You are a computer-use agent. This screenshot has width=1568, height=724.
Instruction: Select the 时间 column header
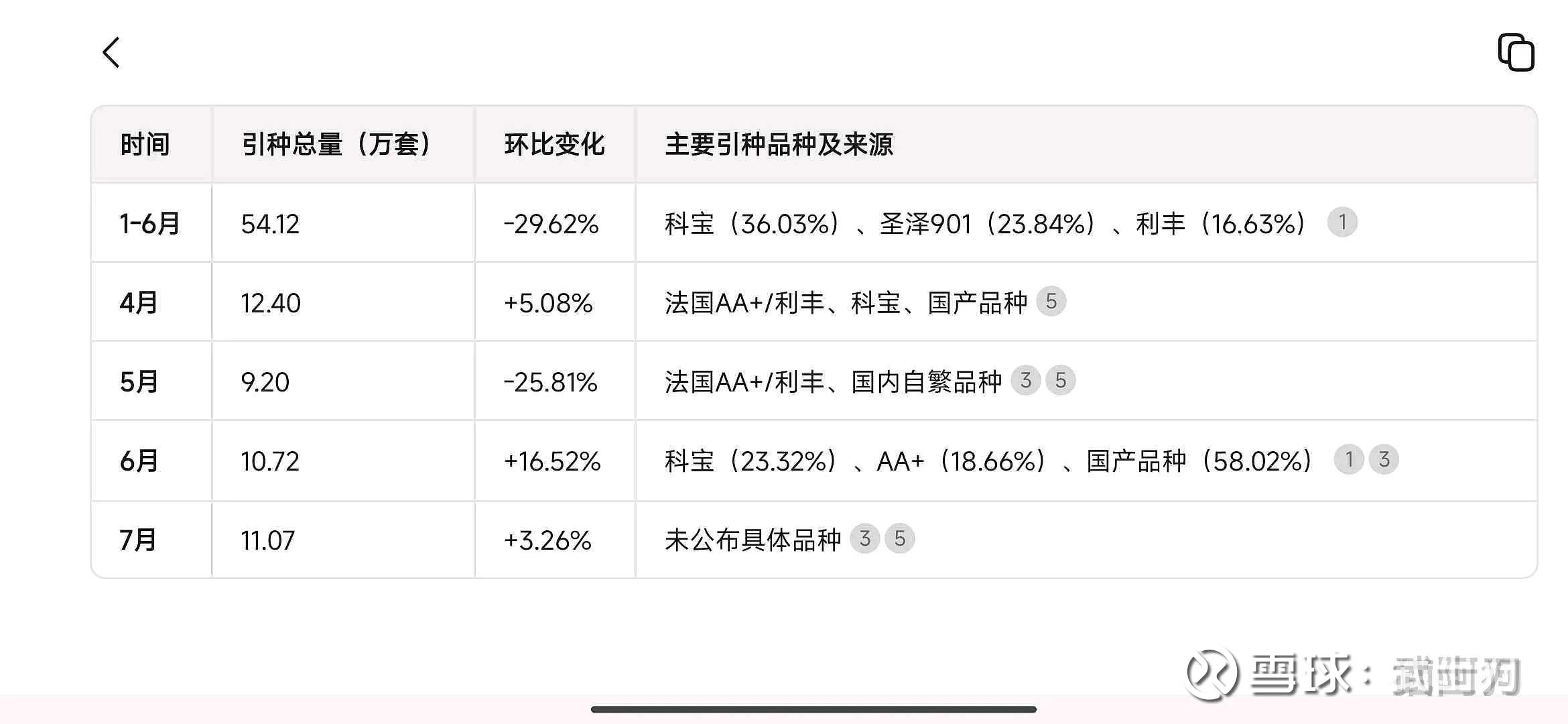click(x=145, y=145)
